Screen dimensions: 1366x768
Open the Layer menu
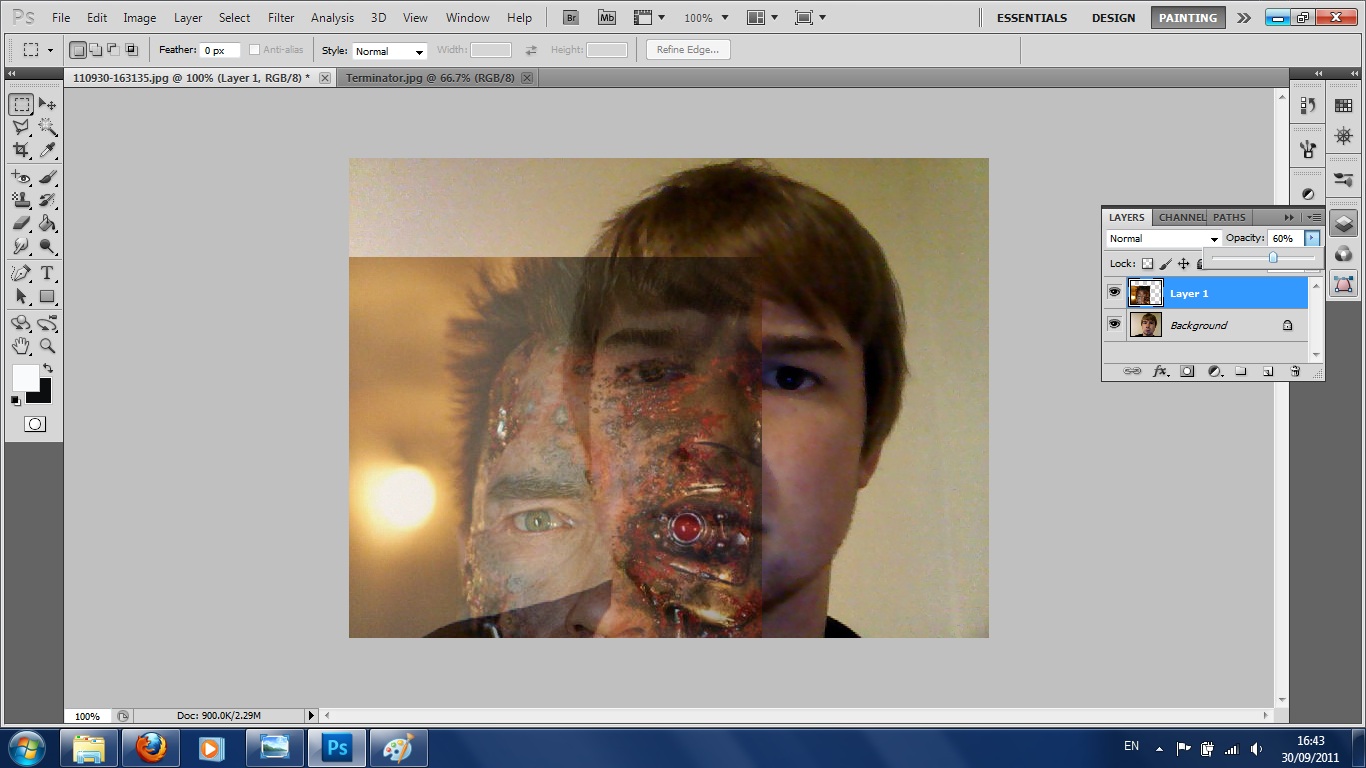click(188, 18)
